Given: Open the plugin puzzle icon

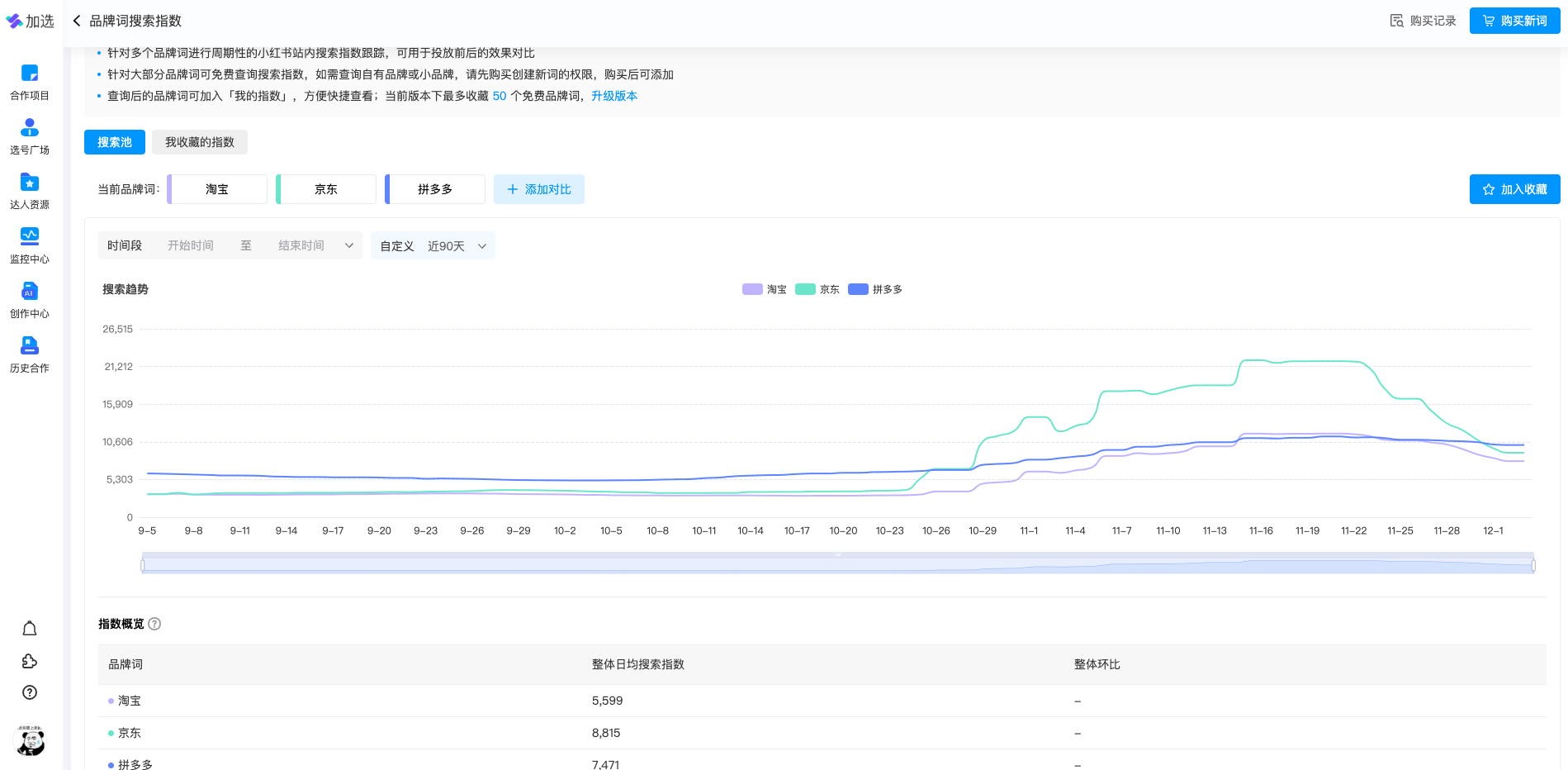Looking at the screenshot, I should (x=30, y=661).
